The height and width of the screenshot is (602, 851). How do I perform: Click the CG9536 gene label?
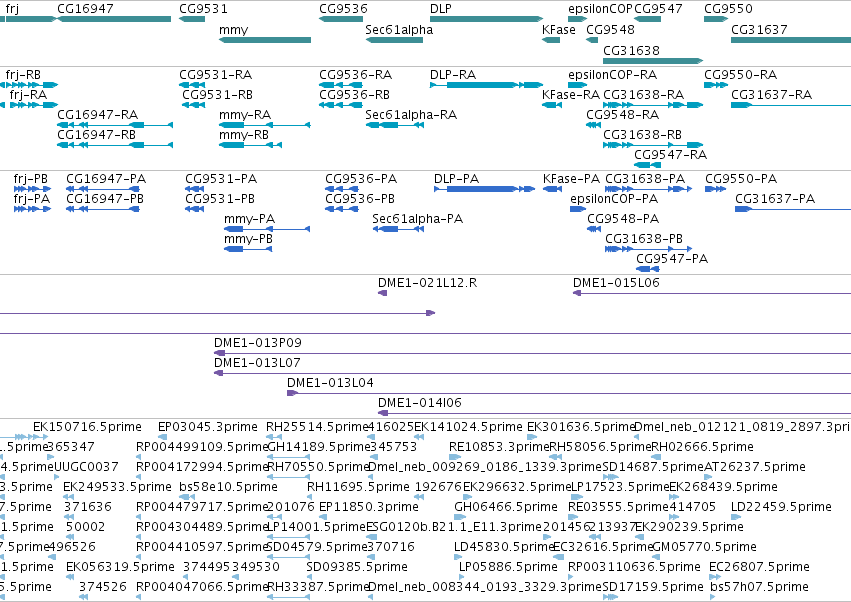[x=343, y=9]
